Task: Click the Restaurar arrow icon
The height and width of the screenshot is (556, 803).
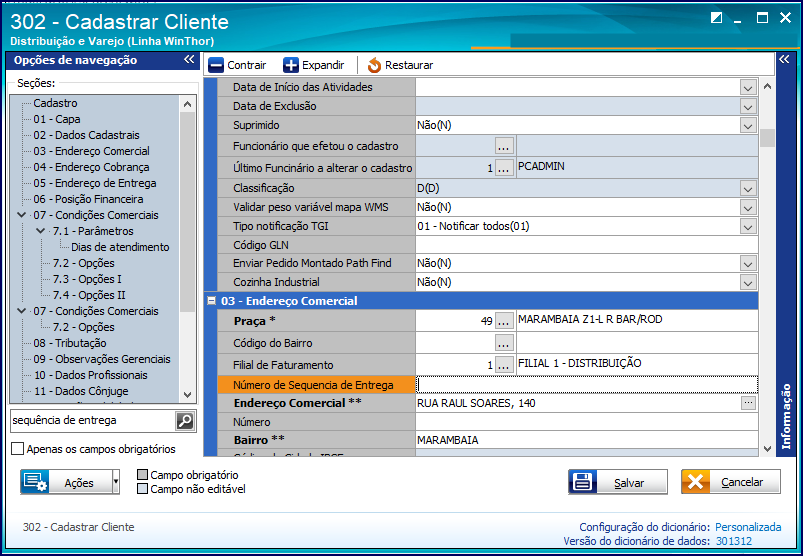Action: (x=374, y=66)
